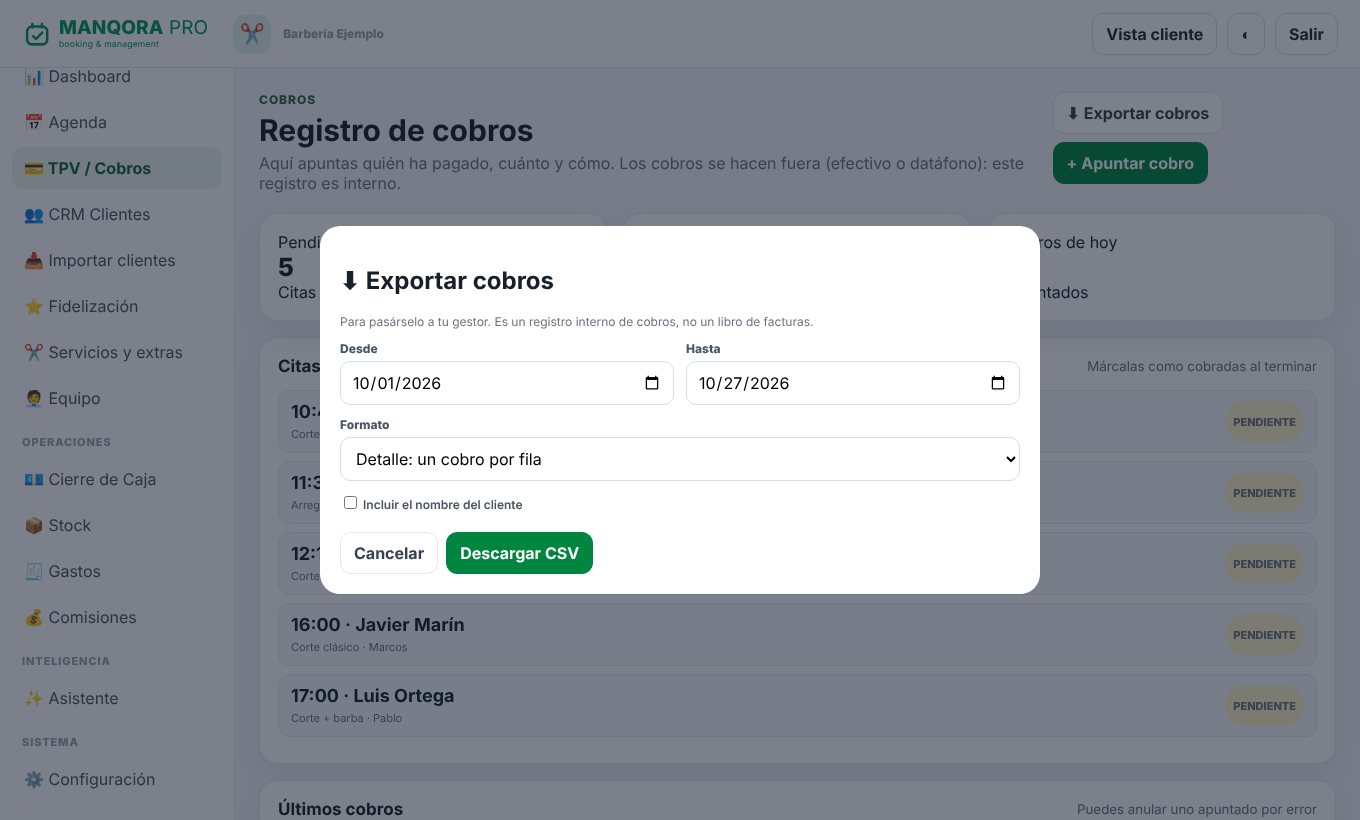Click the Salir button
The image size is (1360, 820).
[1306, 34]
